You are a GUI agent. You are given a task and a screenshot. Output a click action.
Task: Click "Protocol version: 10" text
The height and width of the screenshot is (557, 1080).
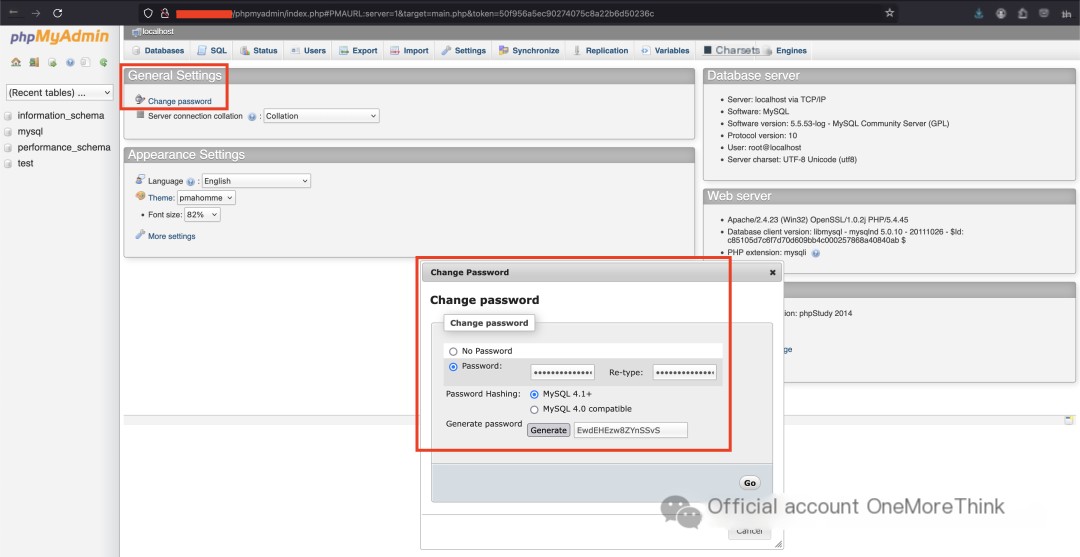click(x=762, y=136)
